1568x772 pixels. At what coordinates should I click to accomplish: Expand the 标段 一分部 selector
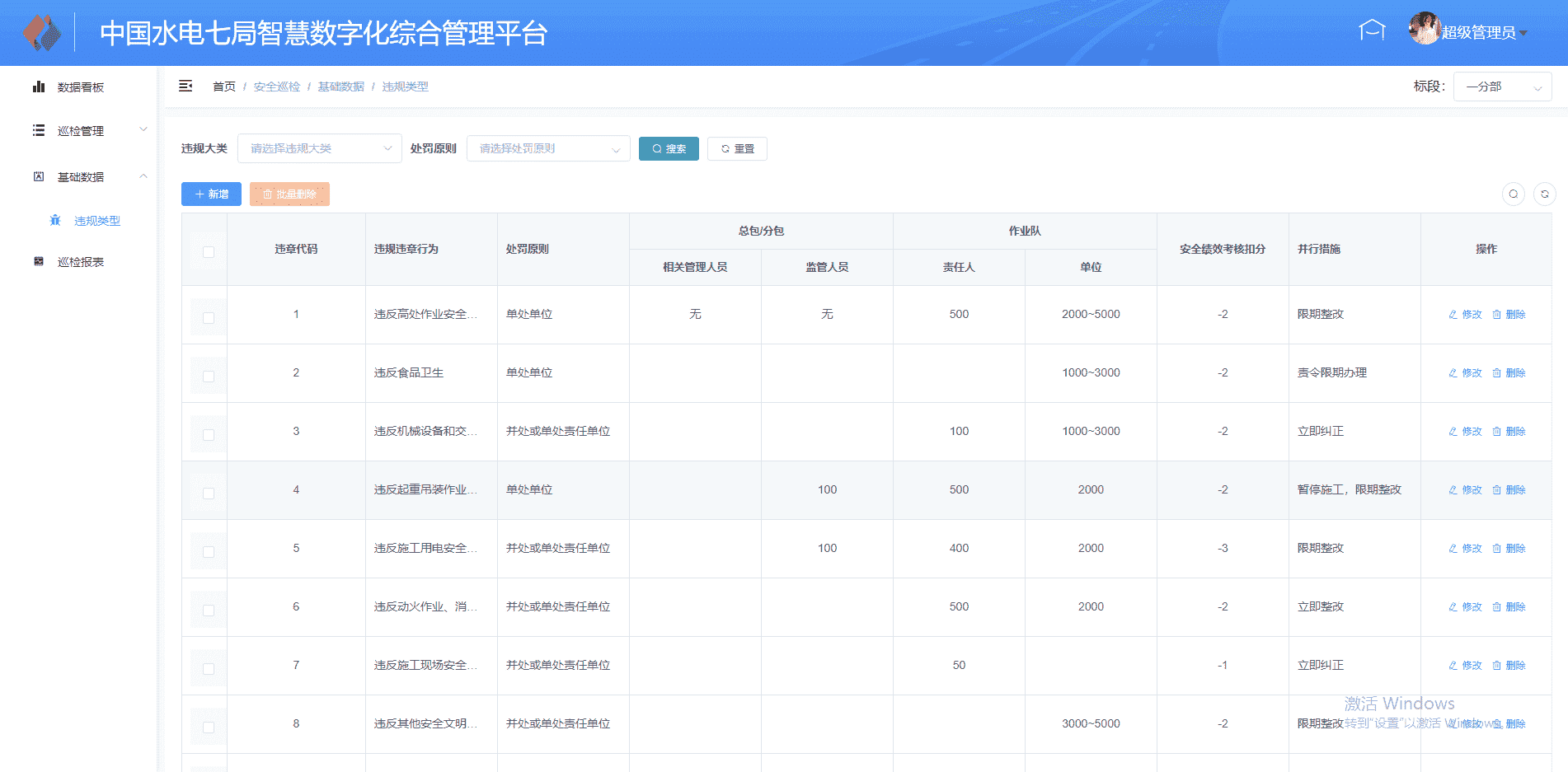[1501, 87]
